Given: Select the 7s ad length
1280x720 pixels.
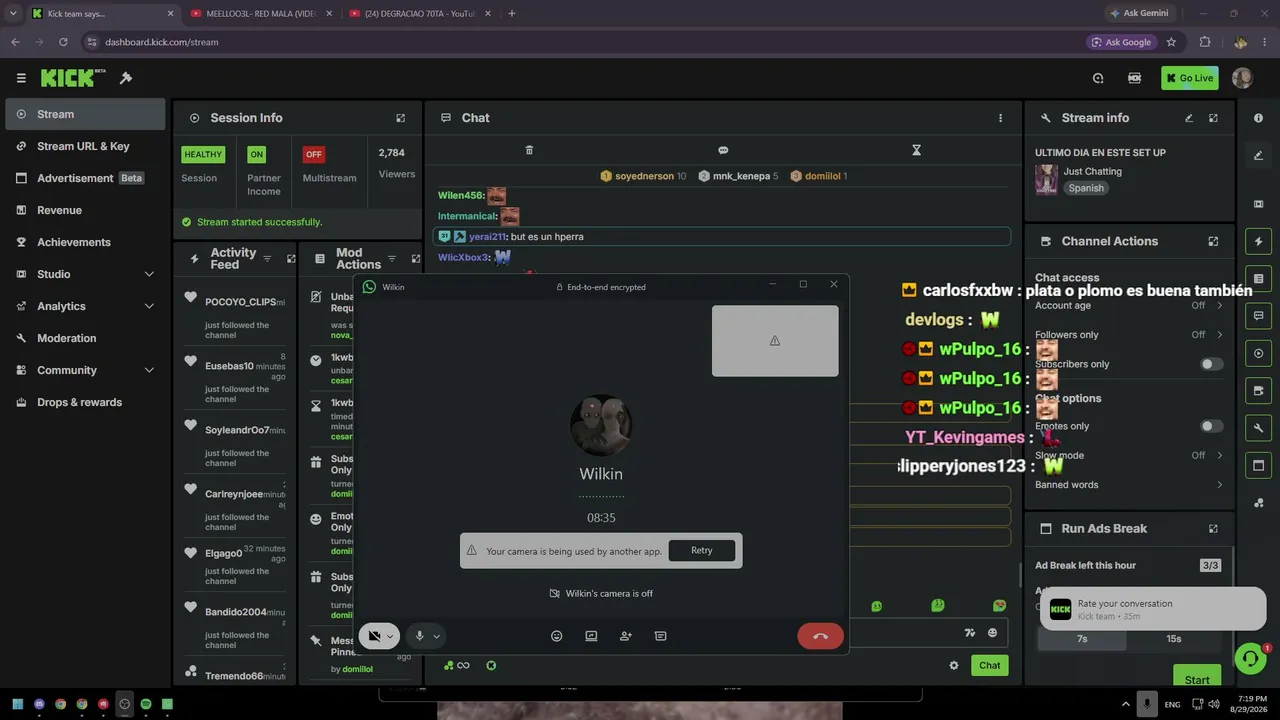Looking at the screenshot, I should [1082, 639].
